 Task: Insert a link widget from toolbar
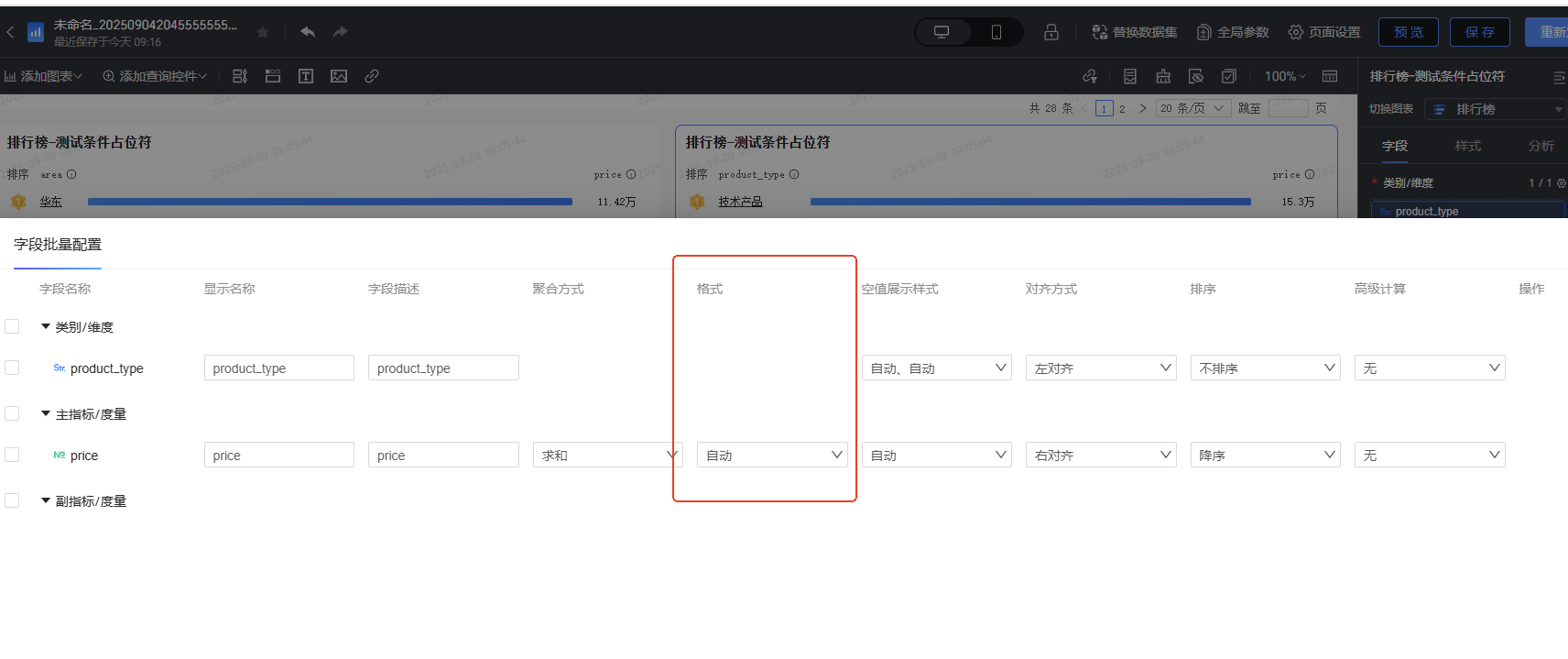372,76
